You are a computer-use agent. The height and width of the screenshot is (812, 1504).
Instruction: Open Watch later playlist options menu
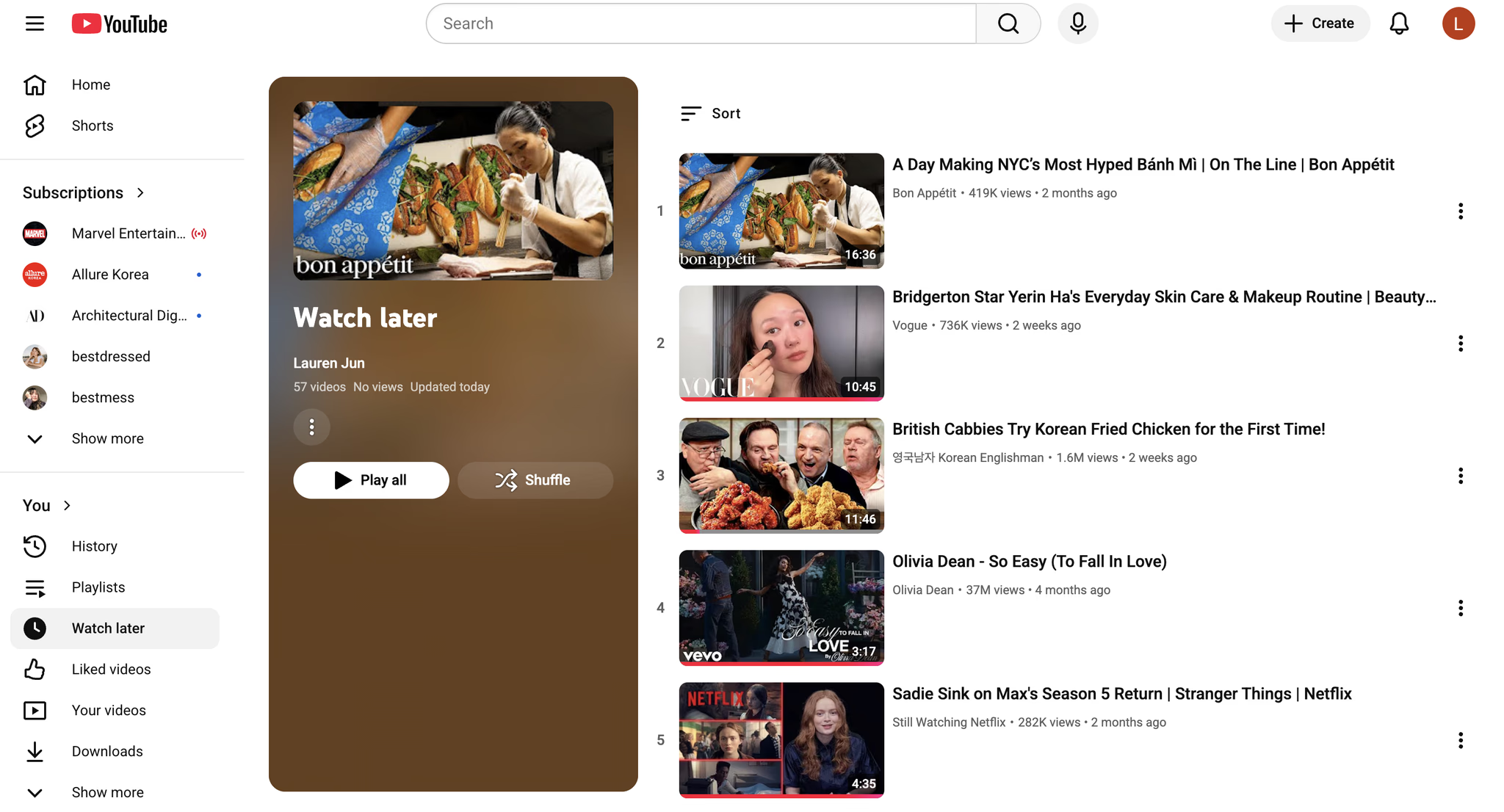[311, 427]
